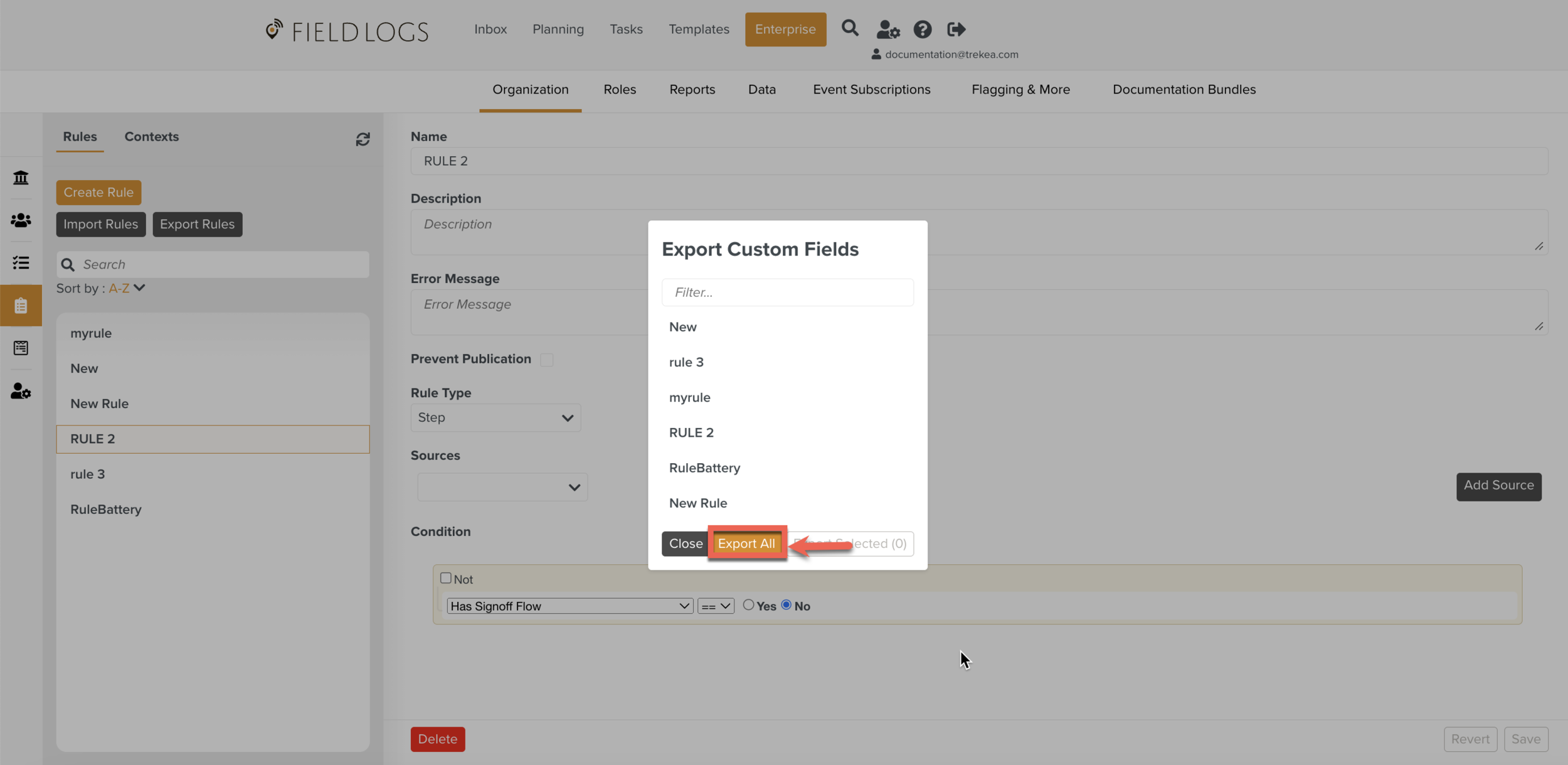Viewport: 1568px width, 765px height.
Task: Open the users group sidebar icon
Action: click(21, 220)
